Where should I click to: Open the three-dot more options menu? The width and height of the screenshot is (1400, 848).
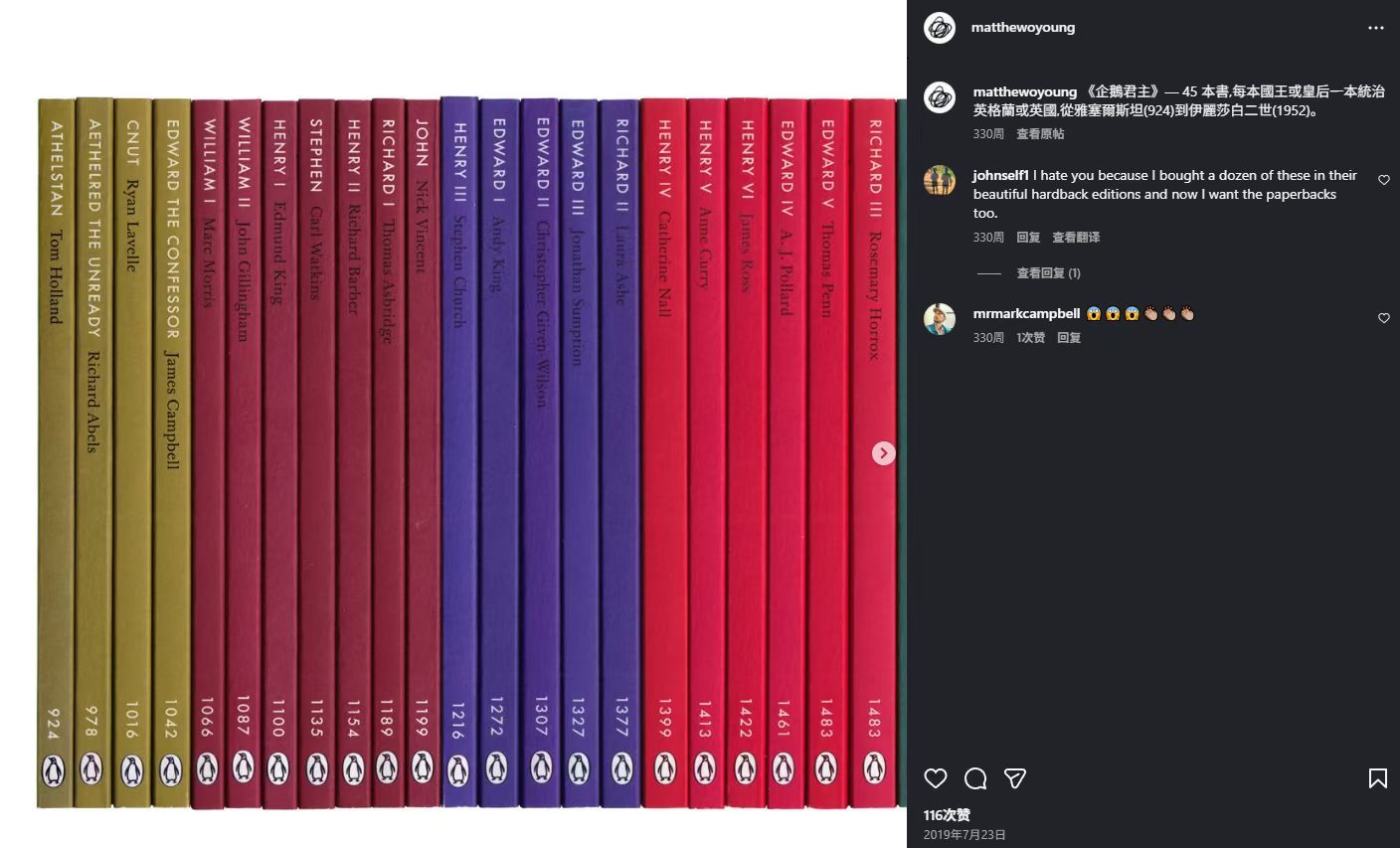(x=1376, y=28)
